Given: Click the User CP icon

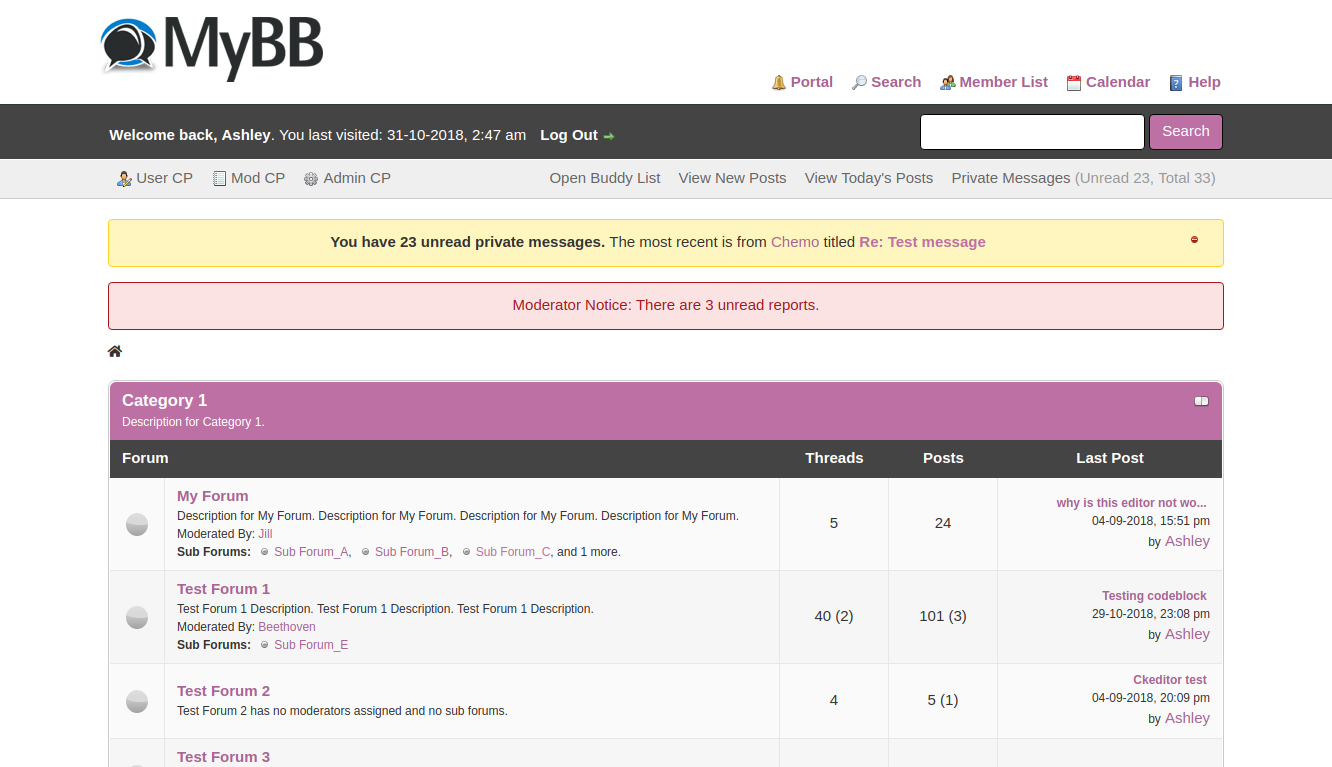Looking at the screenshot, I should pyautogui.click(x=124, y=179).
